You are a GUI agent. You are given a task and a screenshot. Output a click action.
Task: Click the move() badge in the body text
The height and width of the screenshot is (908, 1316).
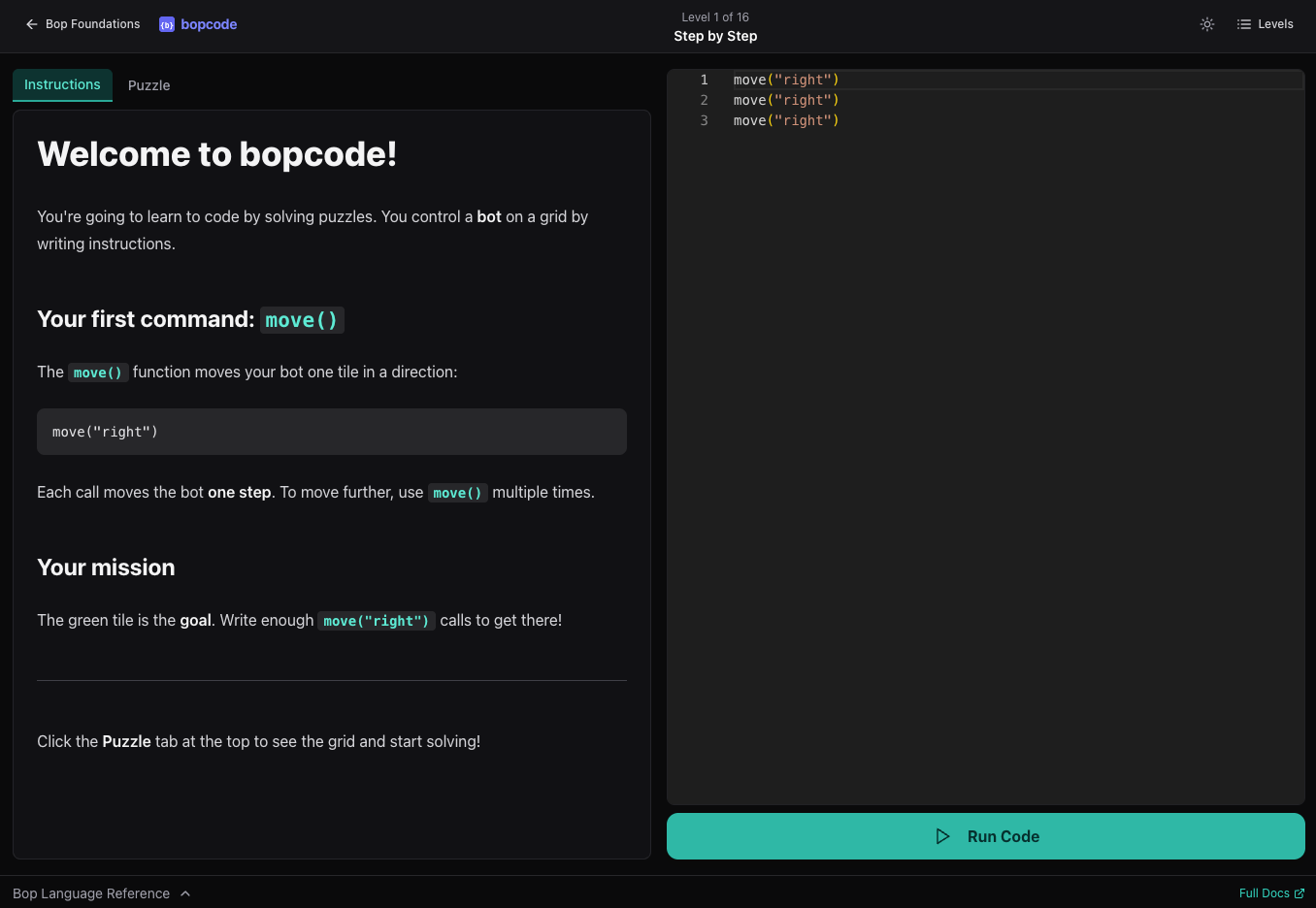point(98,372)
